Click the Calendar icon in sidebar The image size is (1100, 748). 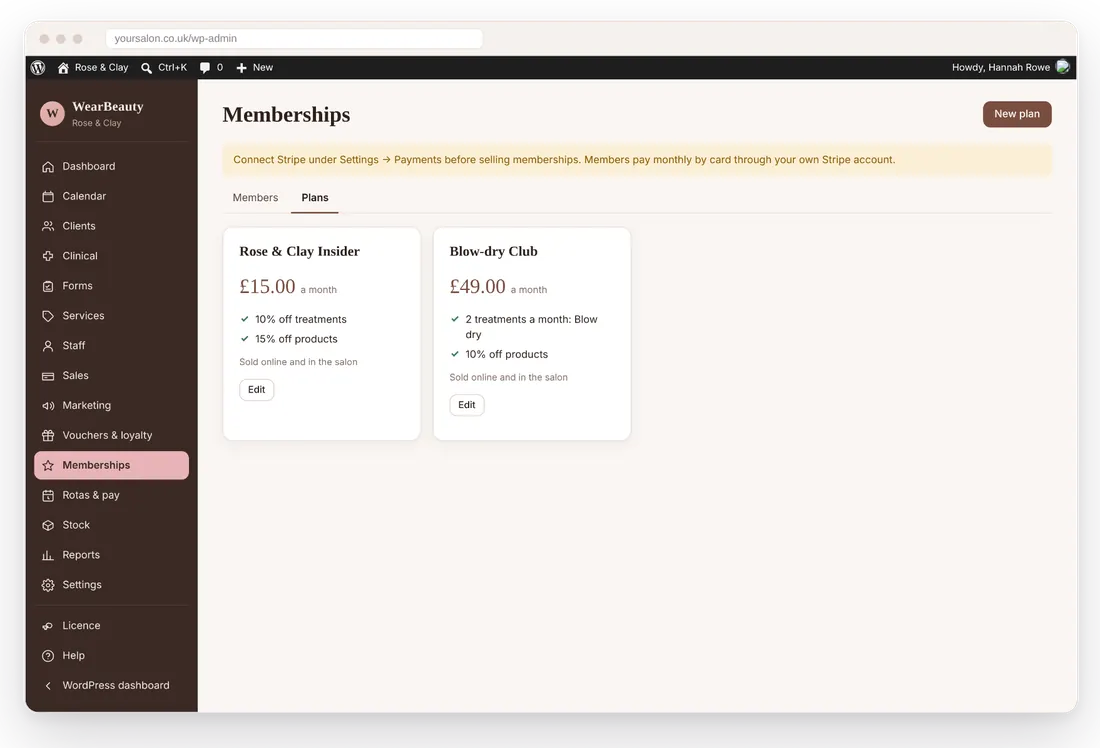(48, 196)
